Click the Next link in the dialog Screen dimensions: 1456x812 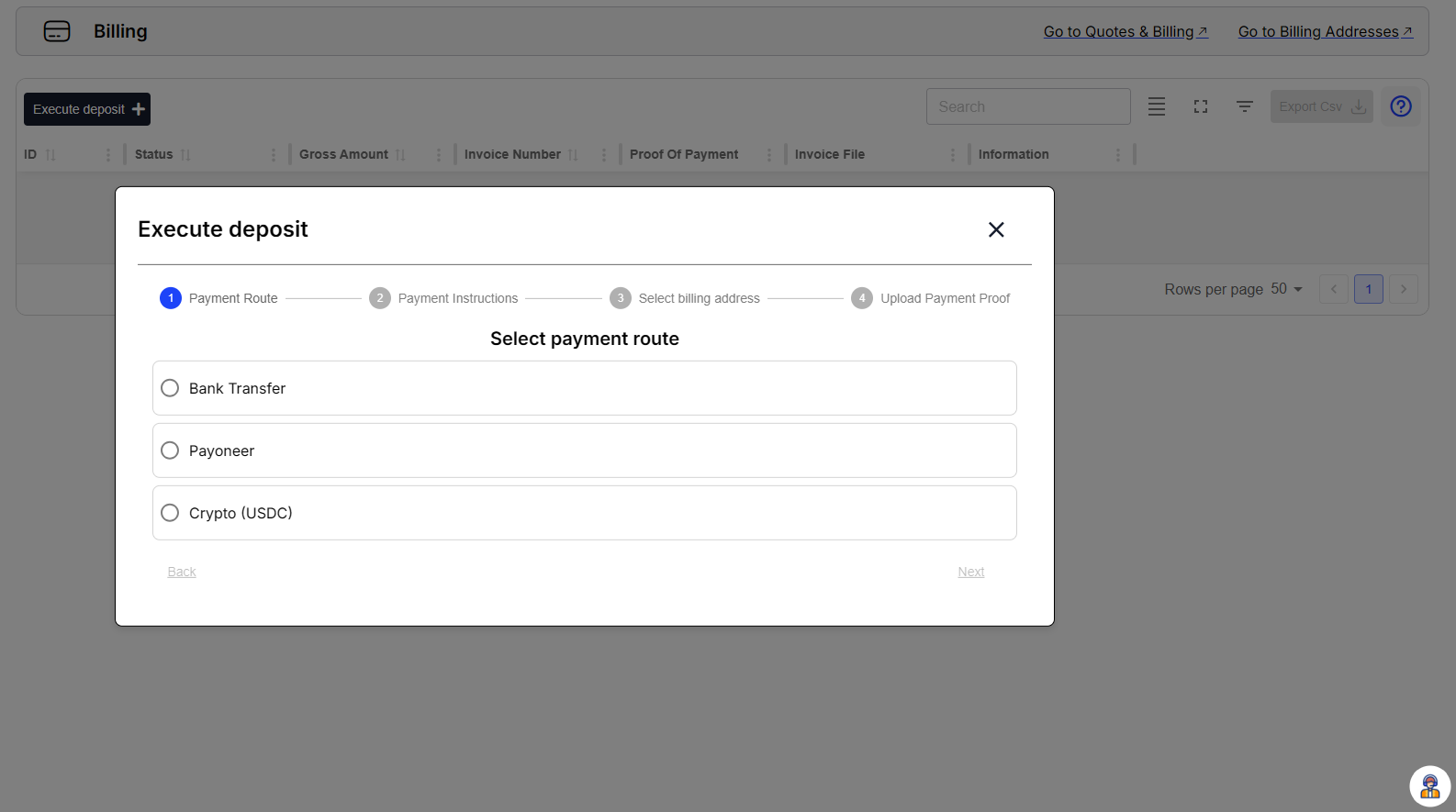[x=971, y=572]
